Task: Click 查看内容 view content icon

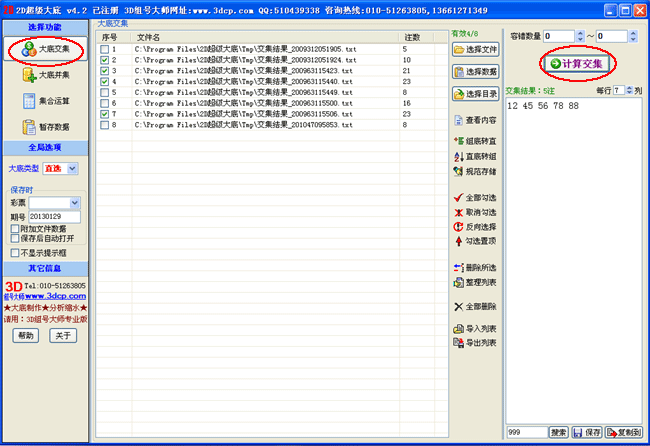Action: pos(474,120)
